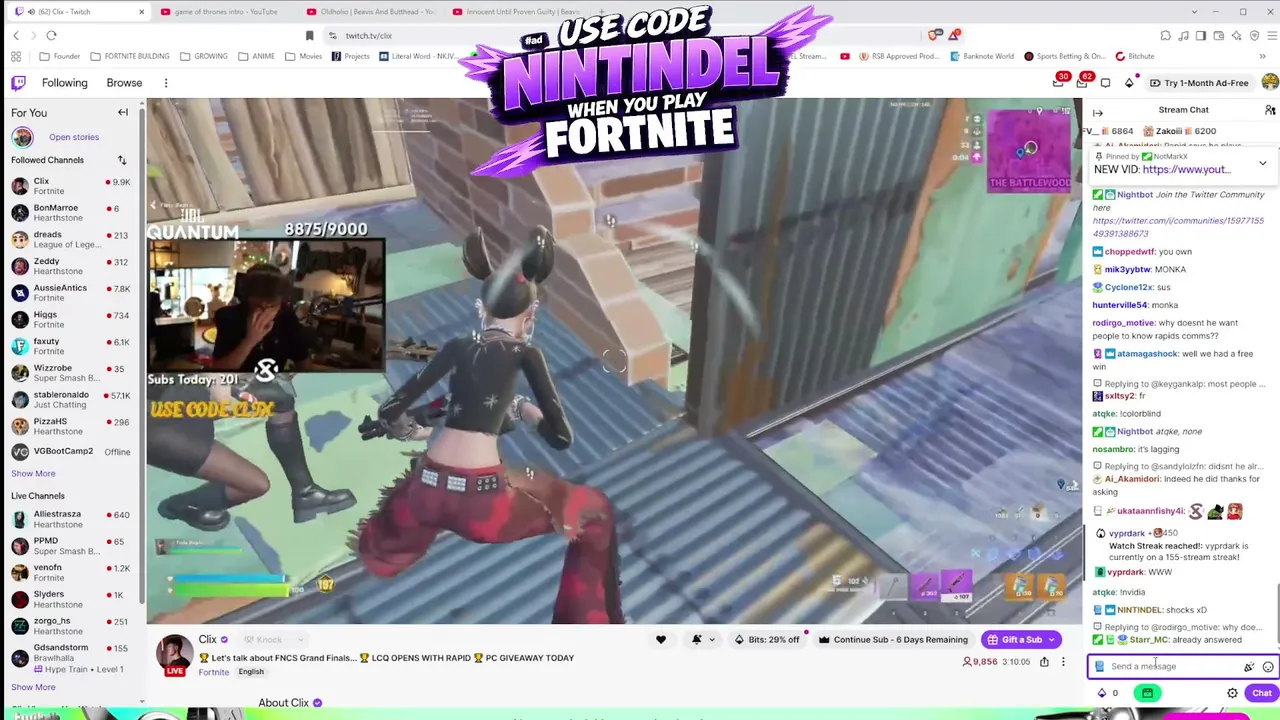Open chat settings gear

[1232, 693]
